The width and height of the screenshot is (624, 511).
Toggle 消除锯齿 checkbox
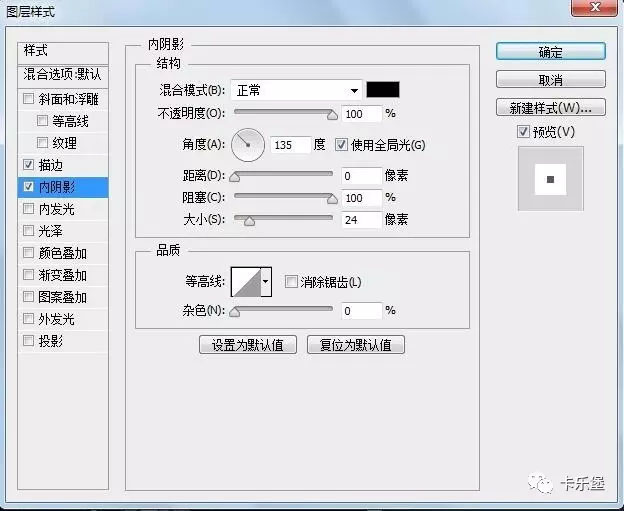pos(291,282)
